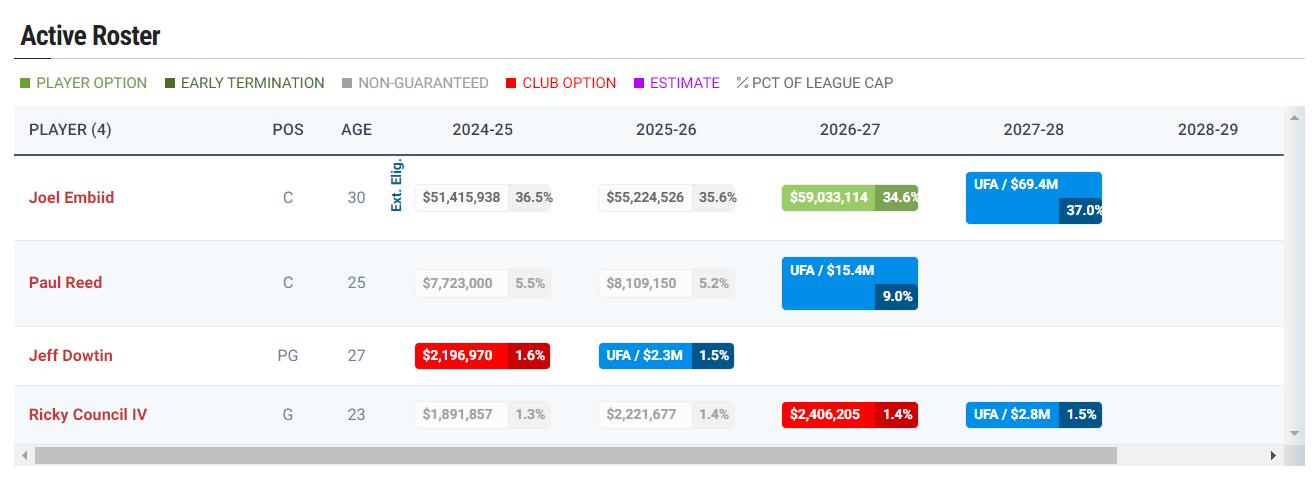Viewport: 1314px width, 481px height.
Task: Click the purple Estimate legend square
Action: tap(638, 83)
